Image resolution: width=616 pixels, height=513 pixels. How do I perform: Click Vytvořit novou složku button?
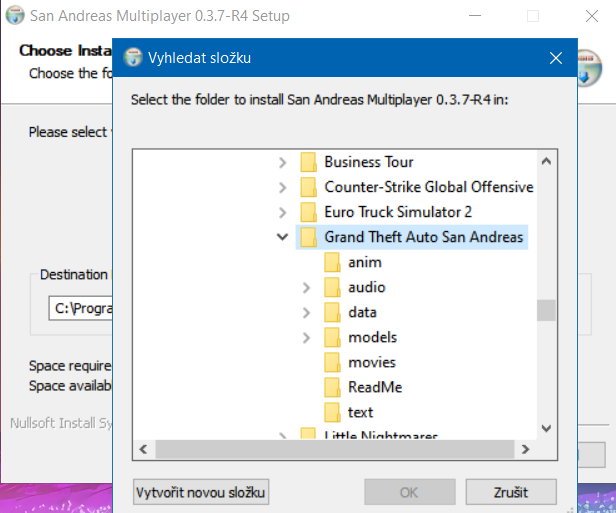(x=201, y=492)
